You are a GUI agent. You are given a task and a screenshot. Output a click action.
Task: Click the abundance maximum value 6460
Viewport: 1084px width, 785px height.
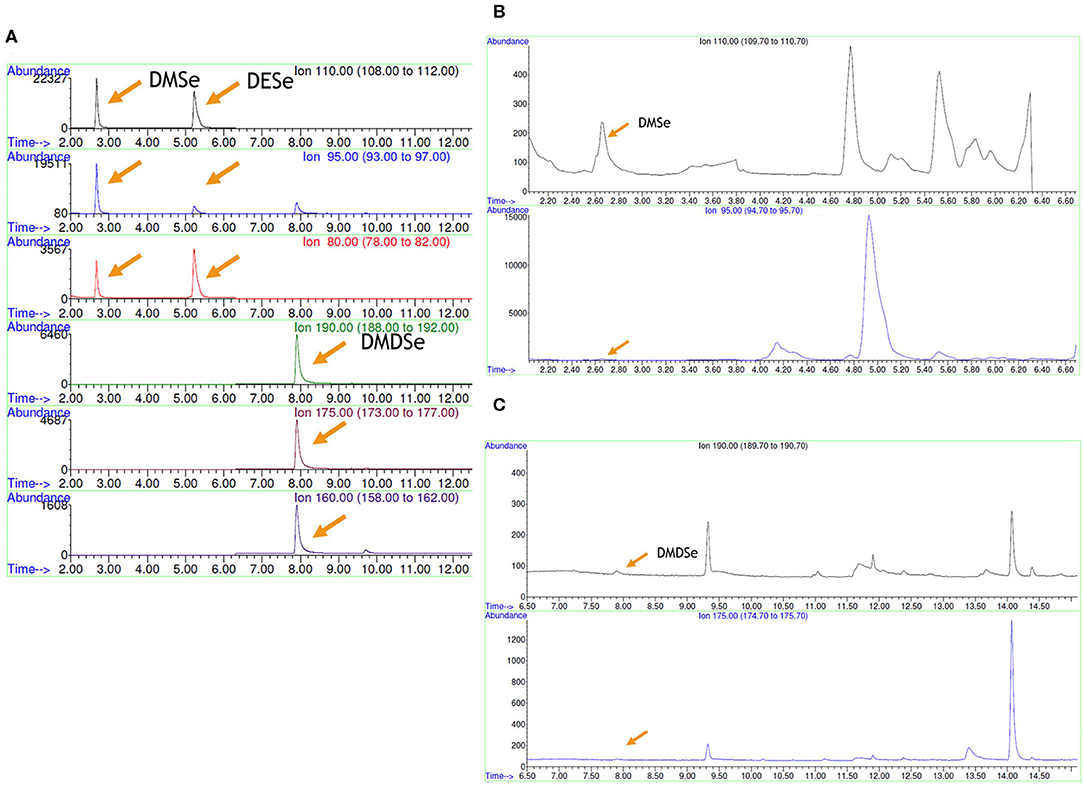point(55,335)
